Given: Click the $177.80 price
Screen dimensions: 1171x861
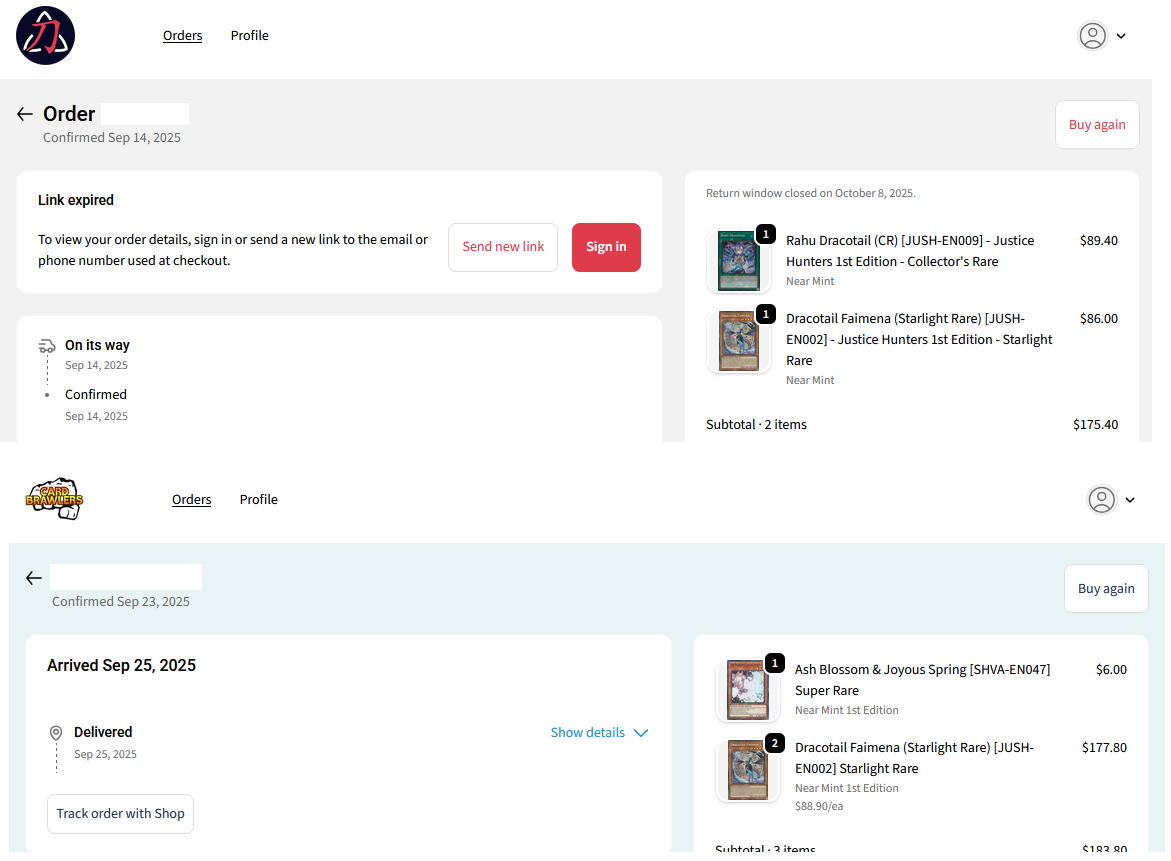Looking at the screenshot, I should point(1104,747).
